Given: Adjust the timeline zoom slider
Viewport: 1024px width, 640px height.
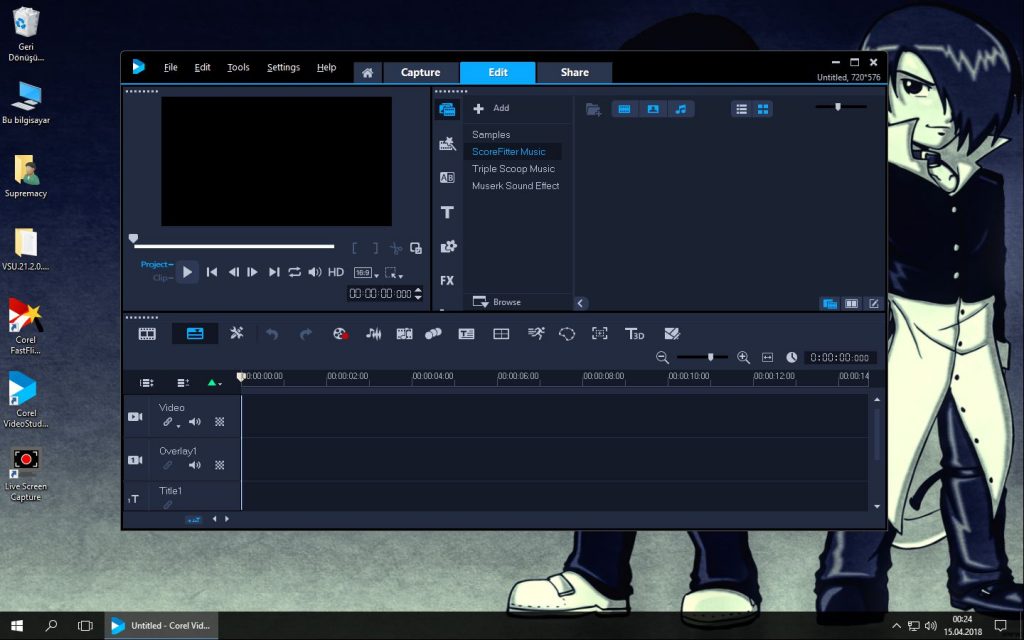Looking at the screenshot, I should pyautogui.click(x=711, y=357).
